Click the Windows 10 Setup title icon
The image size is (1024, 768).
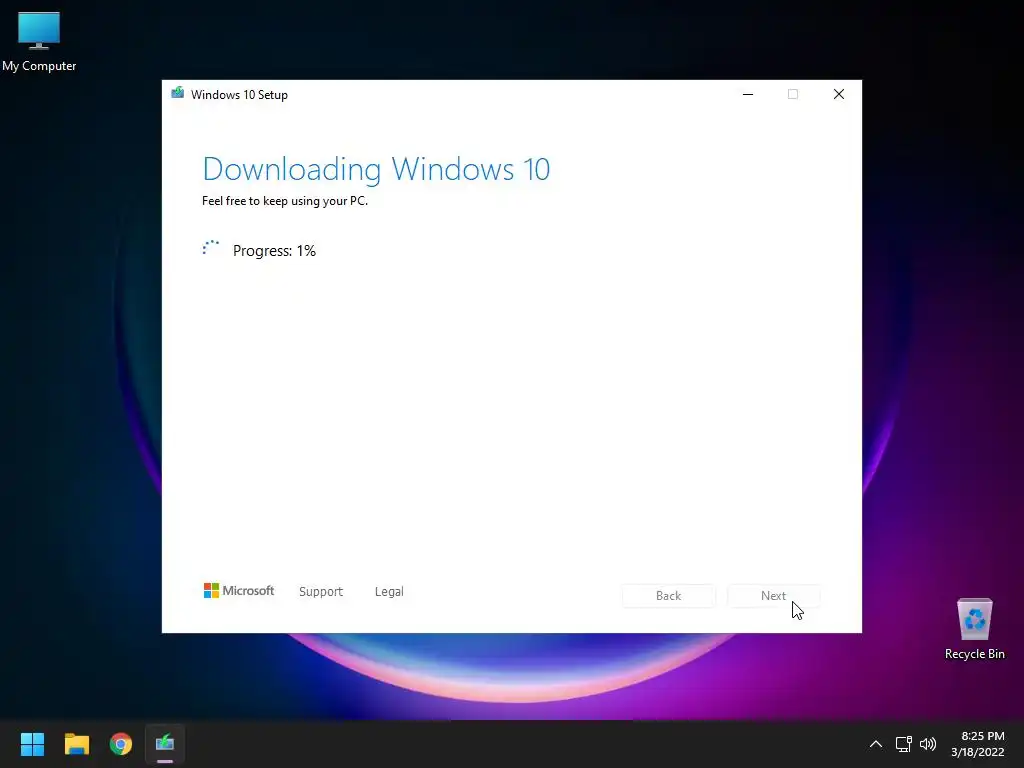(x=178, y=93)
